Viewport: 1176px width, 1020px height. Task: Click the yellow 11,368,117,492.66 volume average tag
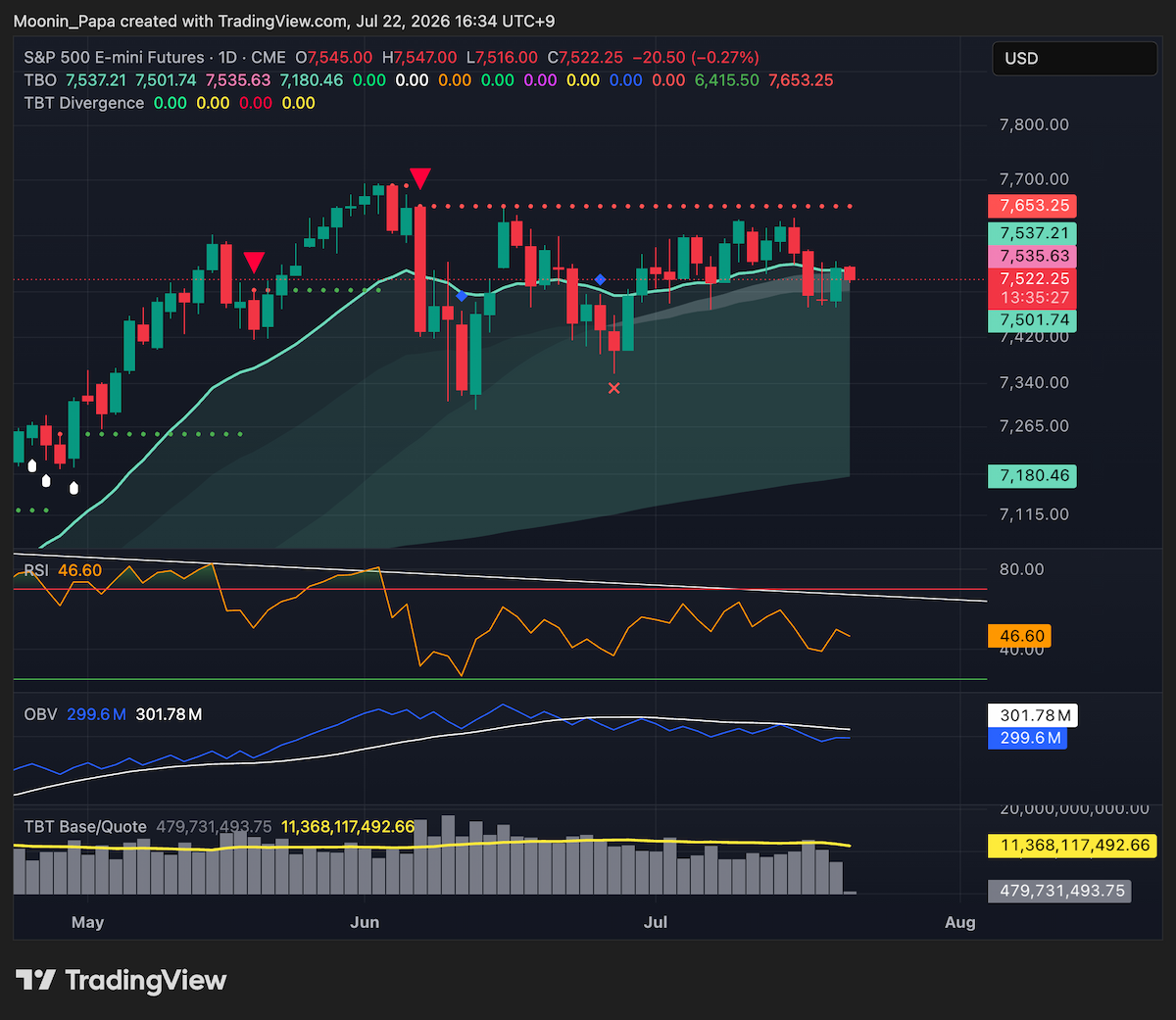[1072, 846]
